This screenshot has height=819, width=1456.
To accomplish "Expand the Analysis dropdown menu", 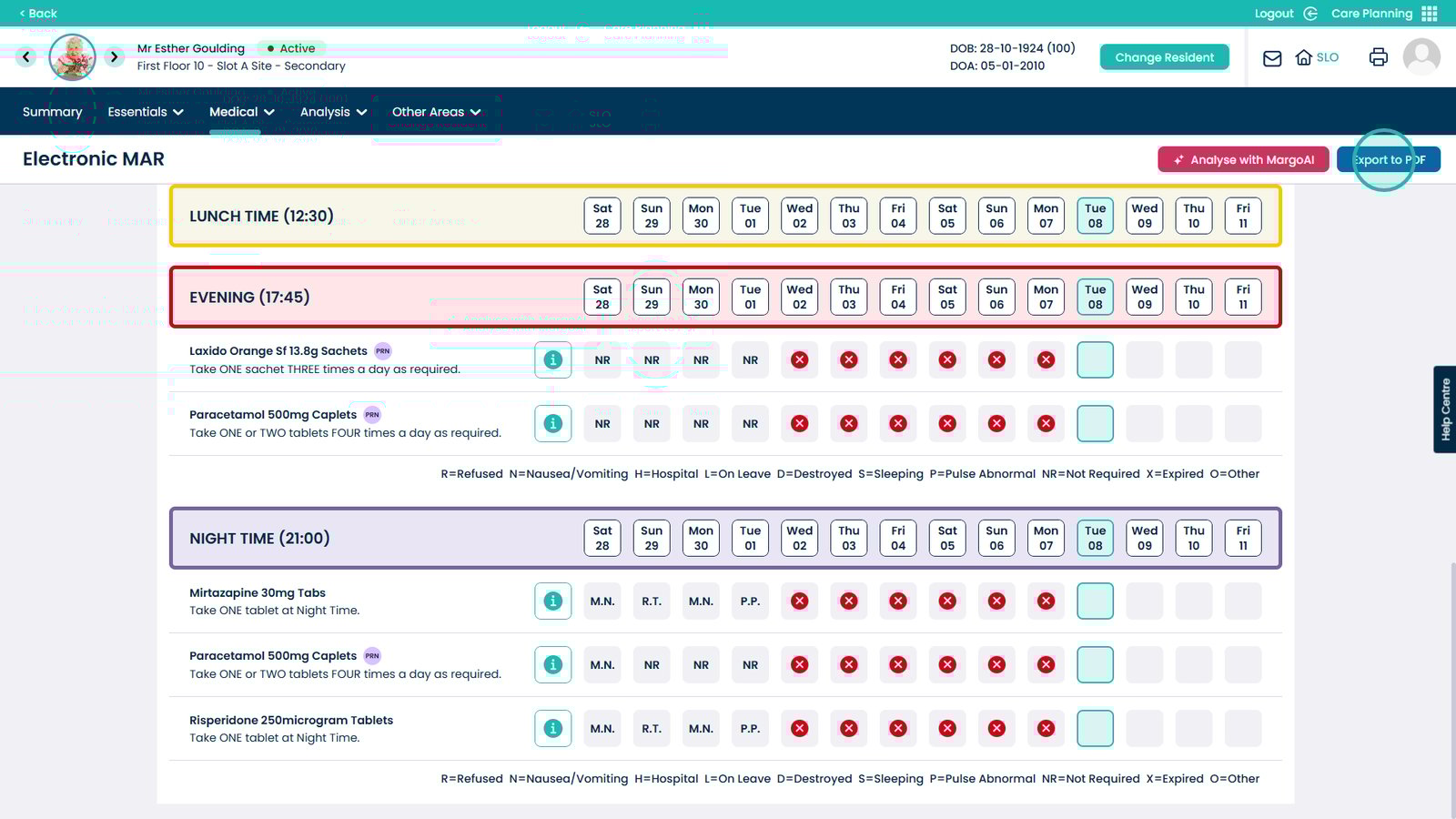I will [333, 112].
